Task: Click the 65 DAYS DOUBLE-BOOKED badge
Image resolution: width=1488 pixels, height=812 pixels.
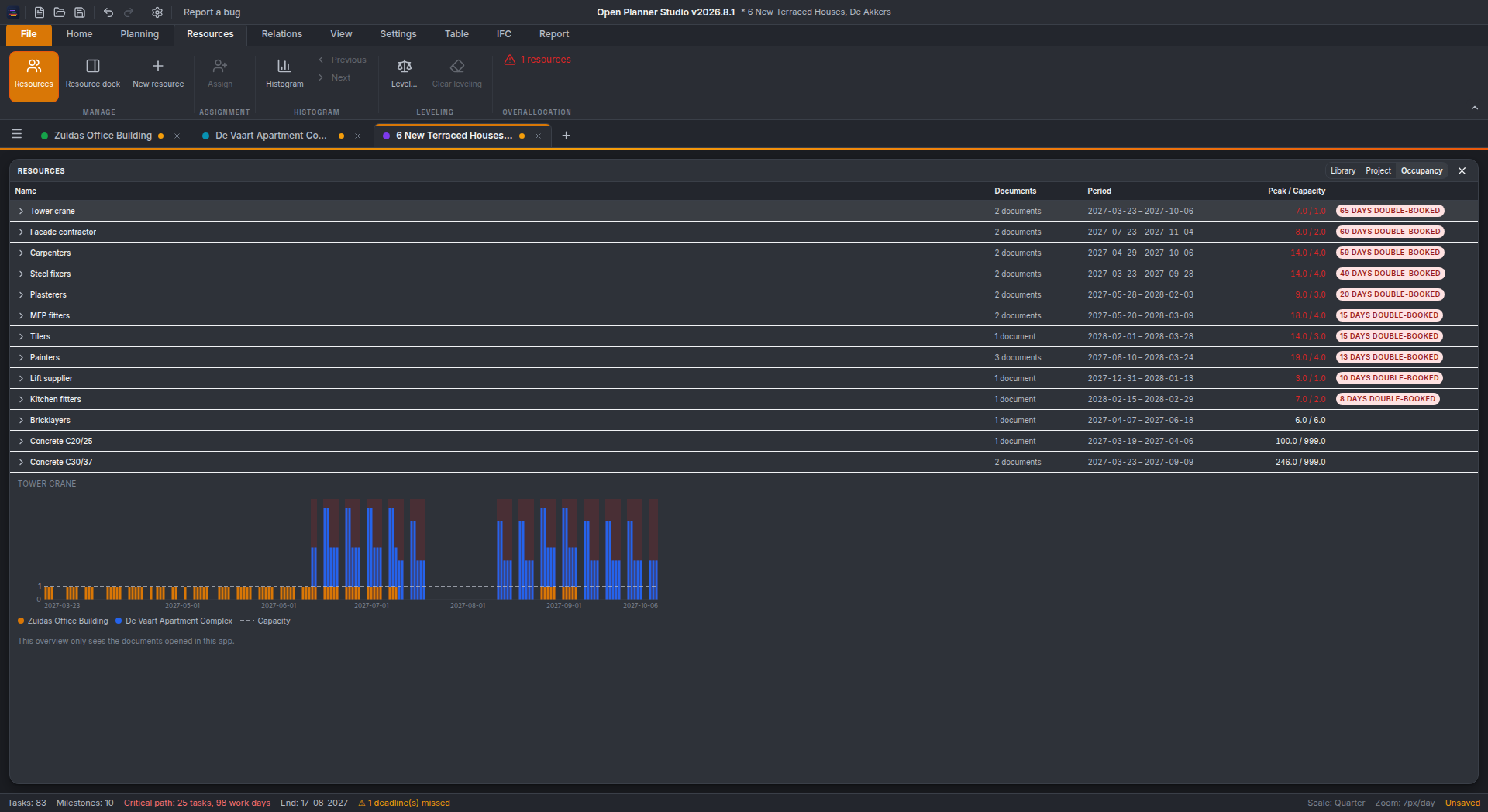Action: (x=1390, y=211)
